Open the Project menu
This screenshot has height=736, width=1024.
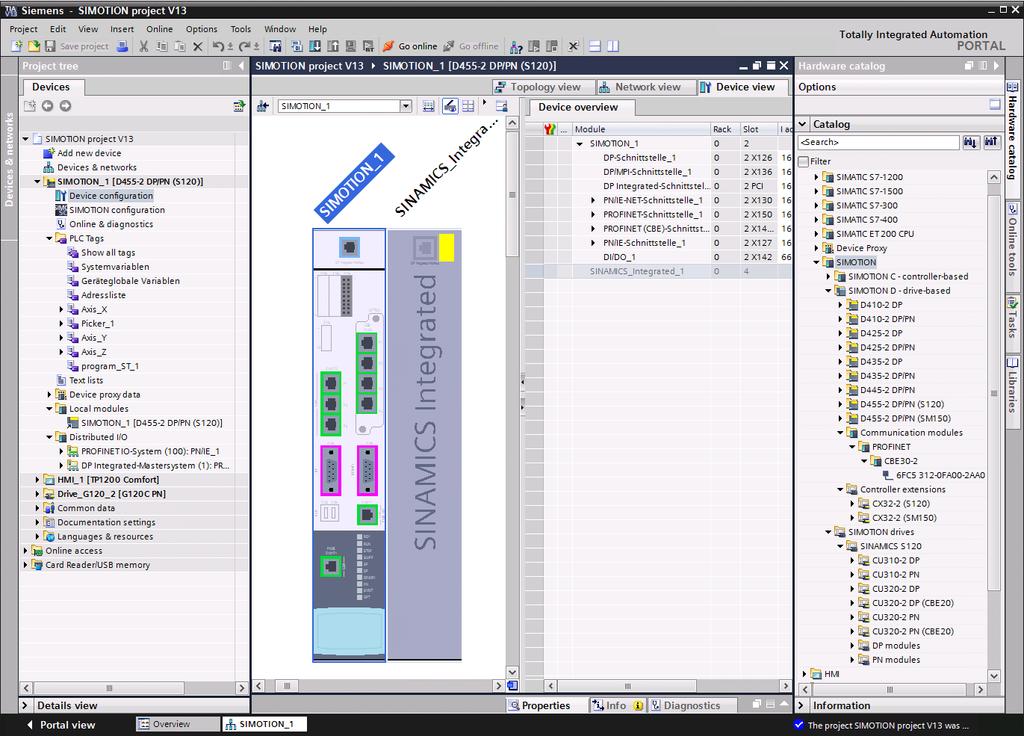(24, 29)
